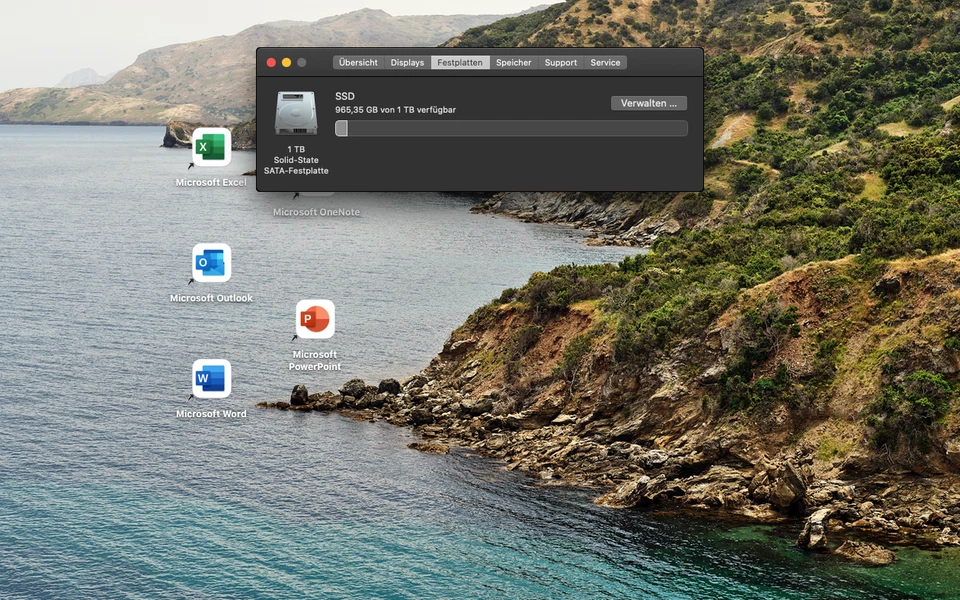This screenshot has width=960, height=600.
Task: Switch to the Übersicht tab
Action: (x=358, y=62)
